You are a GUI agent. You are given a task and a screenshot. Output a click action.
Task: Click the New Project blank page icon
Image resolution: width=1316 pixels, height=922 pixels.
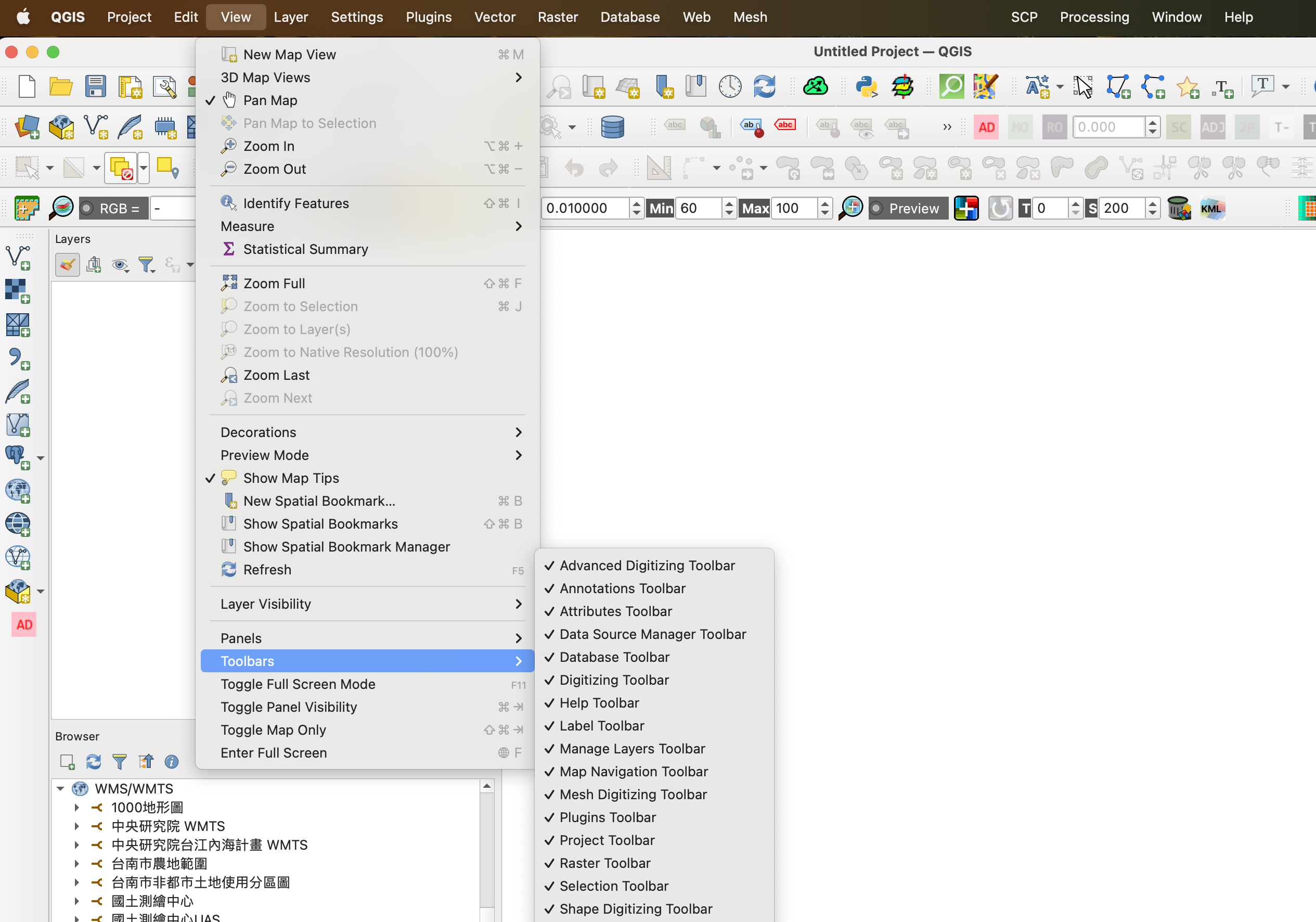click(x=27, y=86)
